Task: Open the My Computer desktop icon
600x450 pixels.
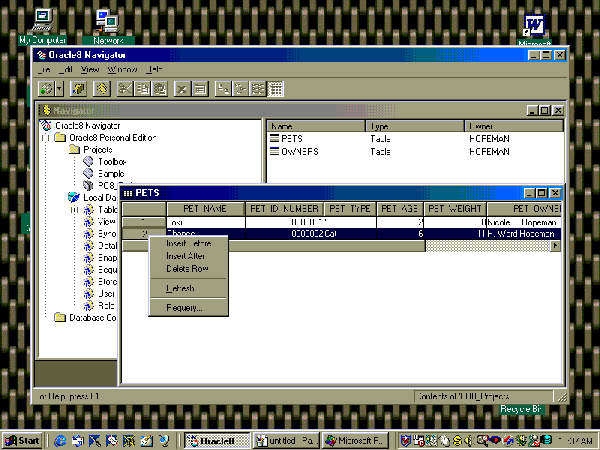Action: tap(42, 26)
